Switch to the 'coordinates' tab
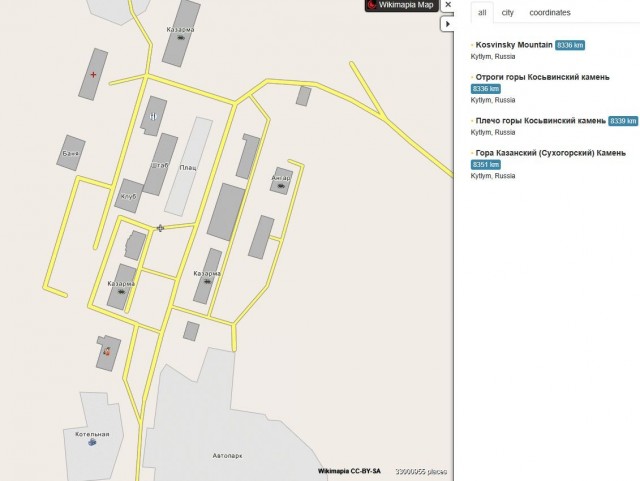This screenshot has width=640, height=481. click(550, 13)
